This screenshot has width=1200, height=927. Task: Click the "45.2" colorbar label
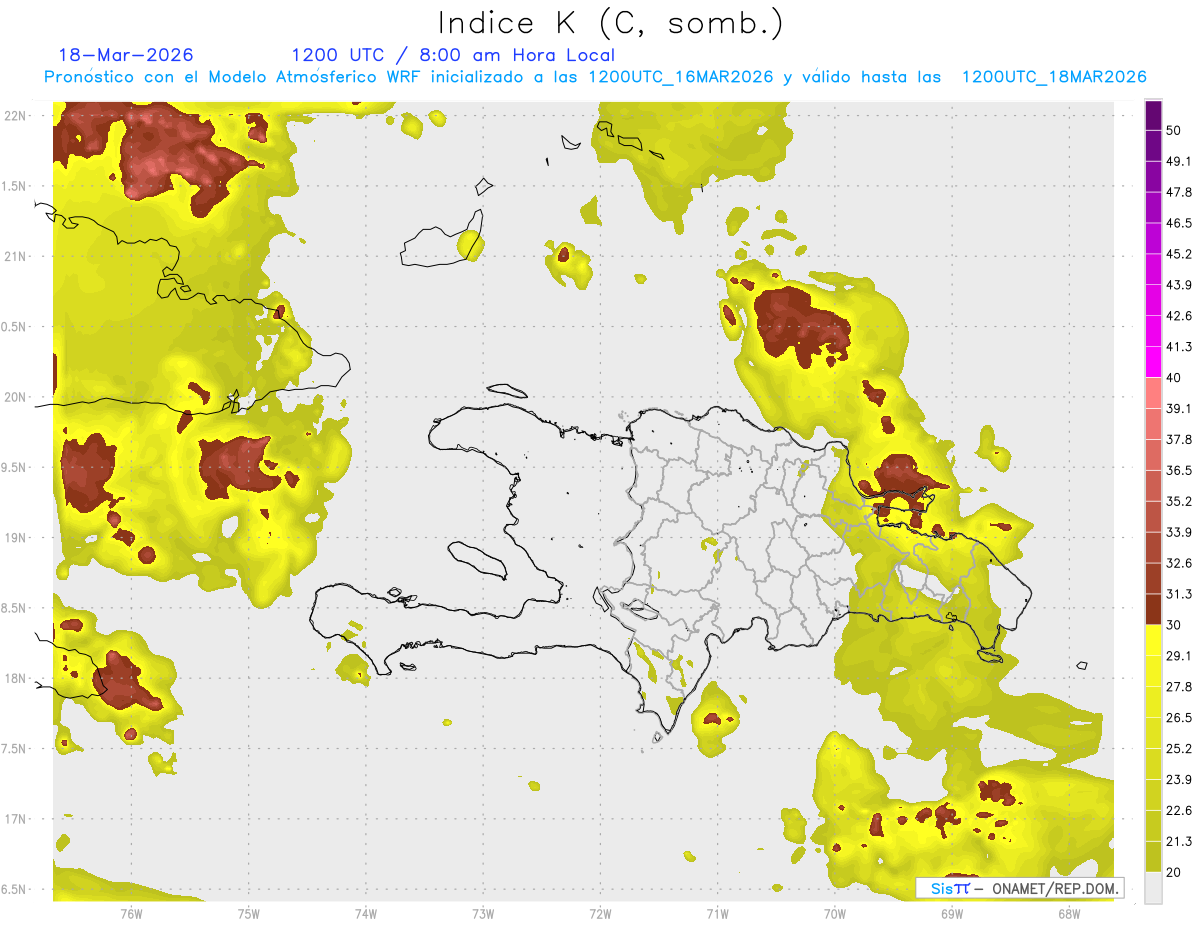coord(1179,254)
